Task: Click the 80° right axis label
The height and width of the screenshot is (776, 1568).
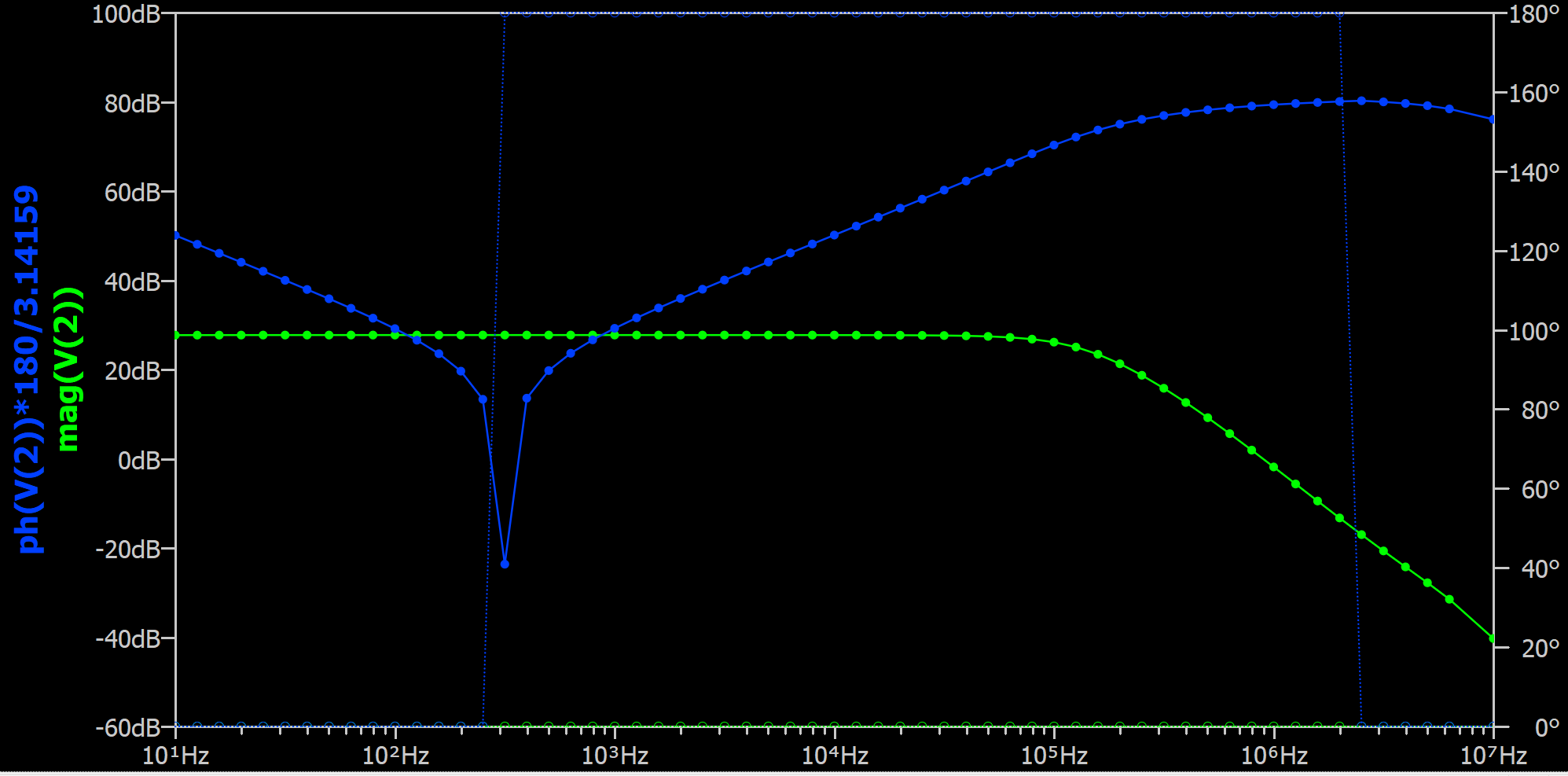Action: [1540, 410]
